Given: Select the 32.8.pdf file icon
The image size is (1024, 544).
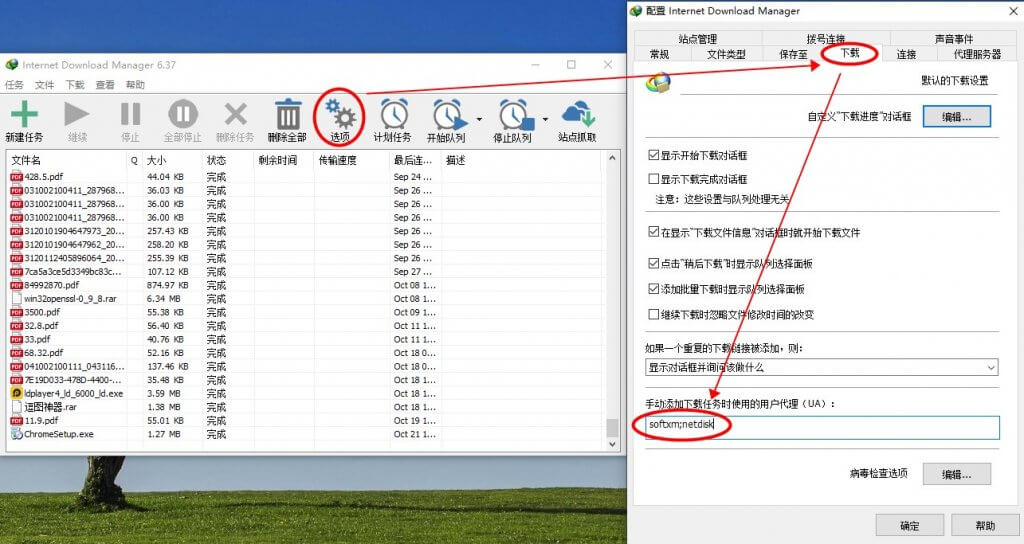Looking at the screenshot, I should (x=16, y=325).
